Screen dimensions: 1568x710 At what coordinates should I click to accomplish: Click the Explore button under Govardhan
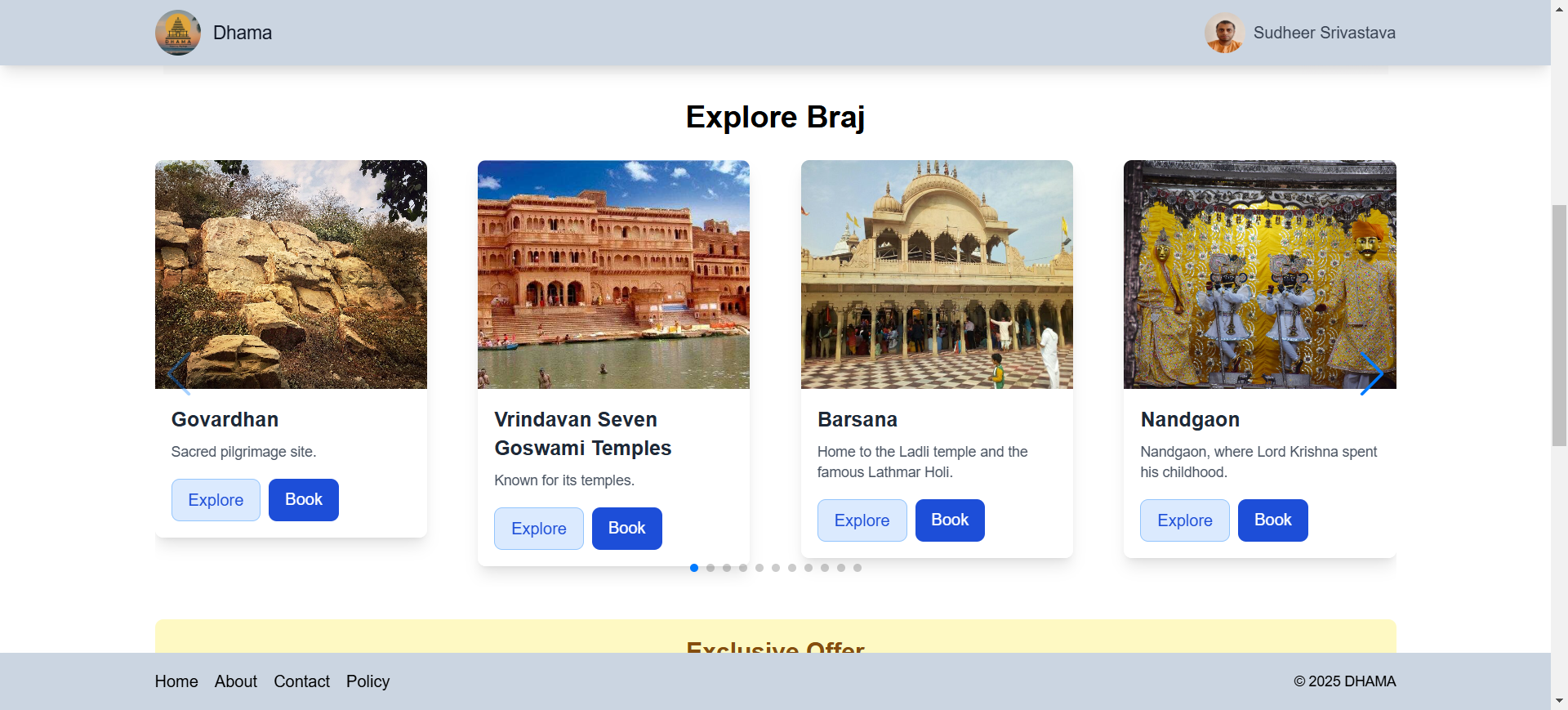tap(215, 499)
